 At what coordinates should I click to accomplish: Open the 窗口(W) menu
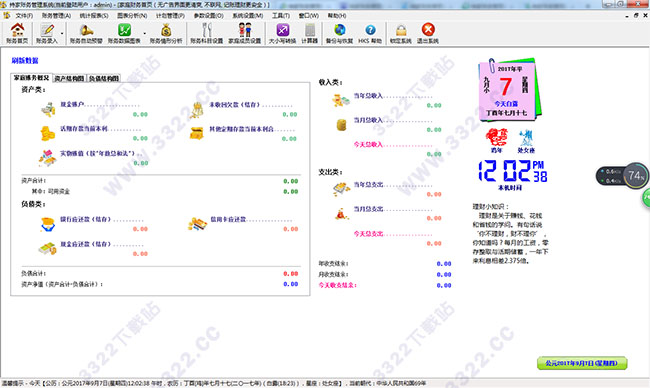coord(308,15)
